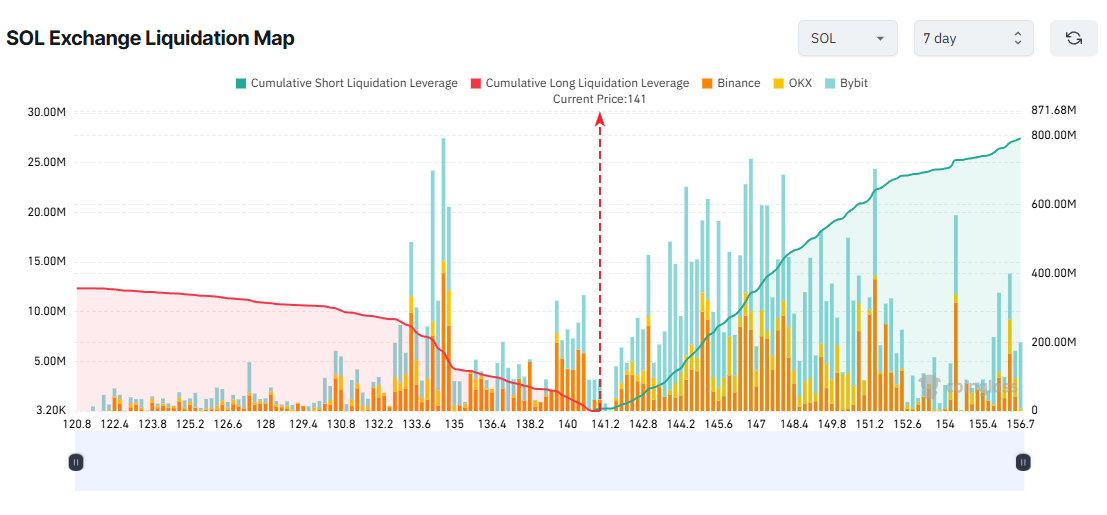Click the Current Price:141 label
This screenshot has height=515, width=1107.
click(x=599, y=99)
